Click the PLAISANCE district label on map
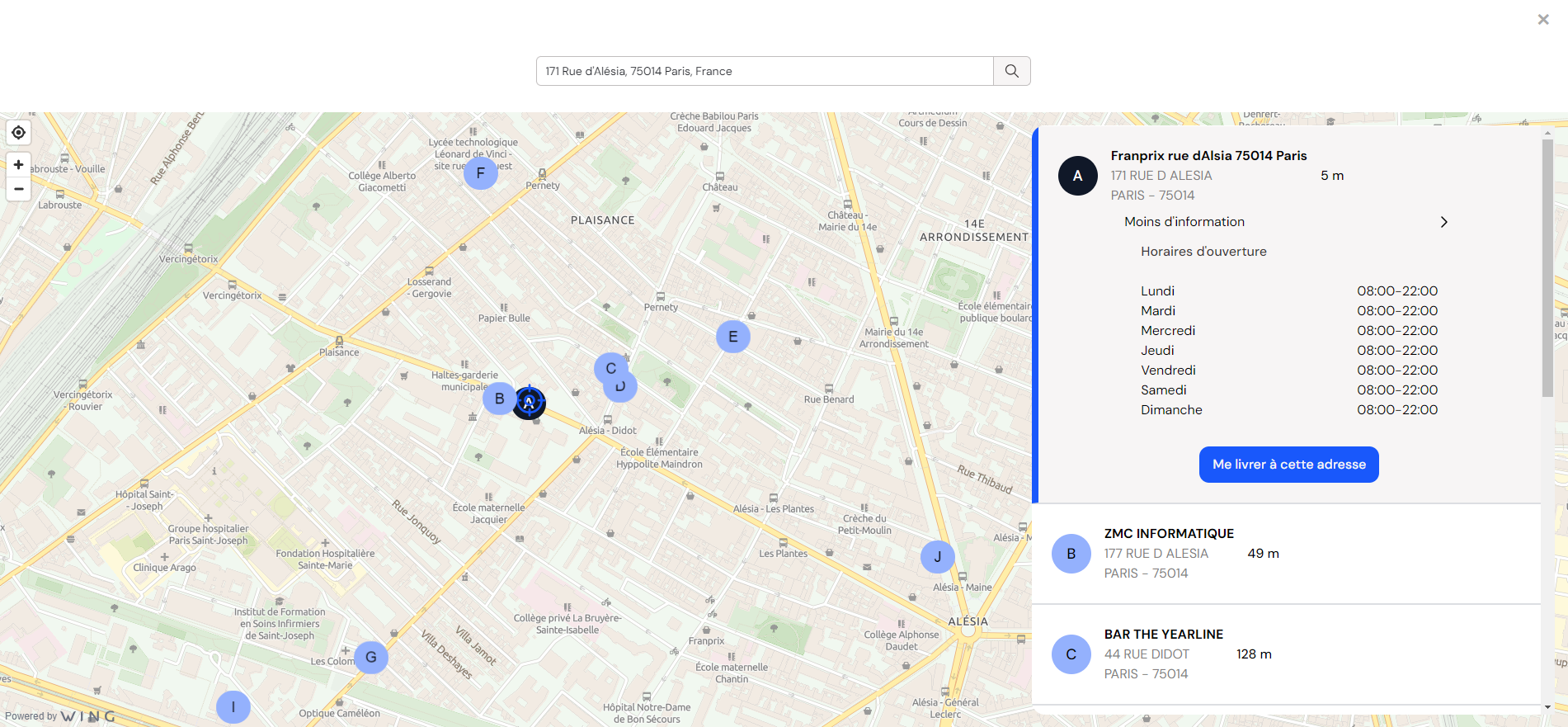Image resolution: width=1568 pixels, height=727 pixels. coord(603,220)
